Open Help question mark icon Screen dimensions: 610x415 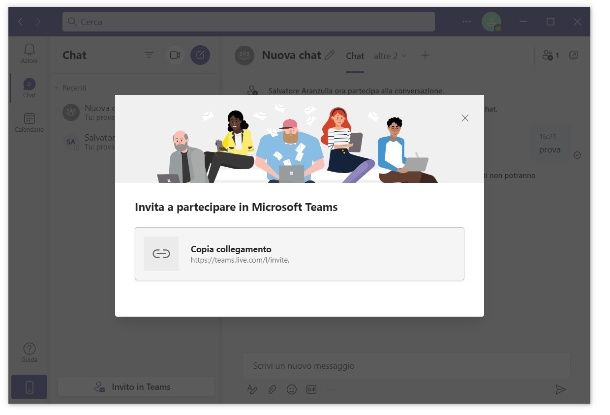click(29, 352)
